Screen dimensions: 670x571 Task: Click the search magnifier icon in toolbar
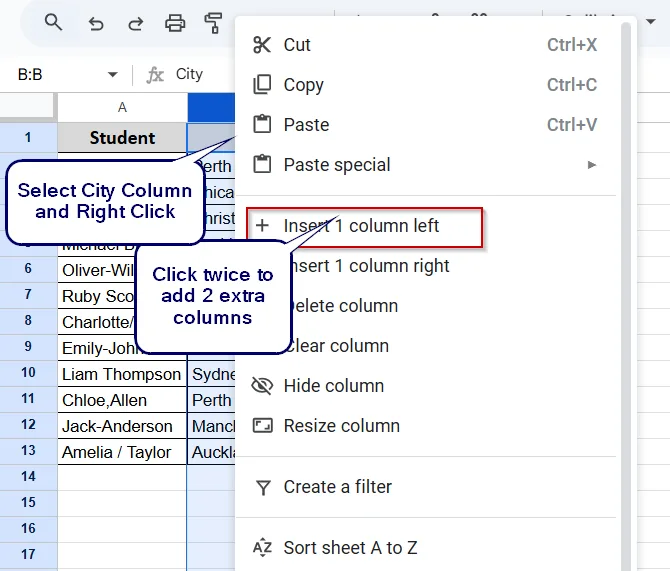pyautogui.click(x=53, y=22)
